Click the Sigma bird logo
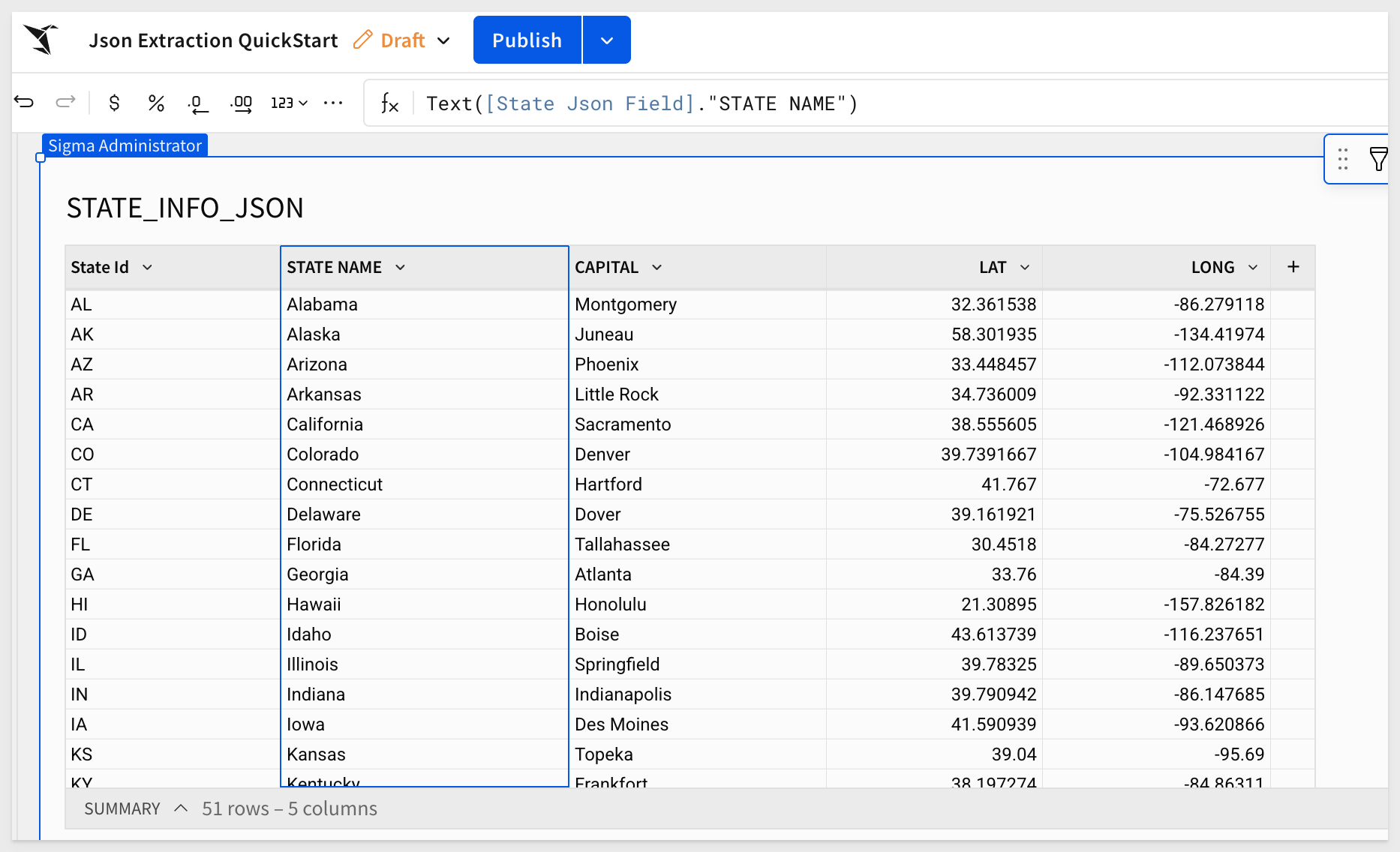Viewport: 1400px width, 852px height. (x=41, y=40)
